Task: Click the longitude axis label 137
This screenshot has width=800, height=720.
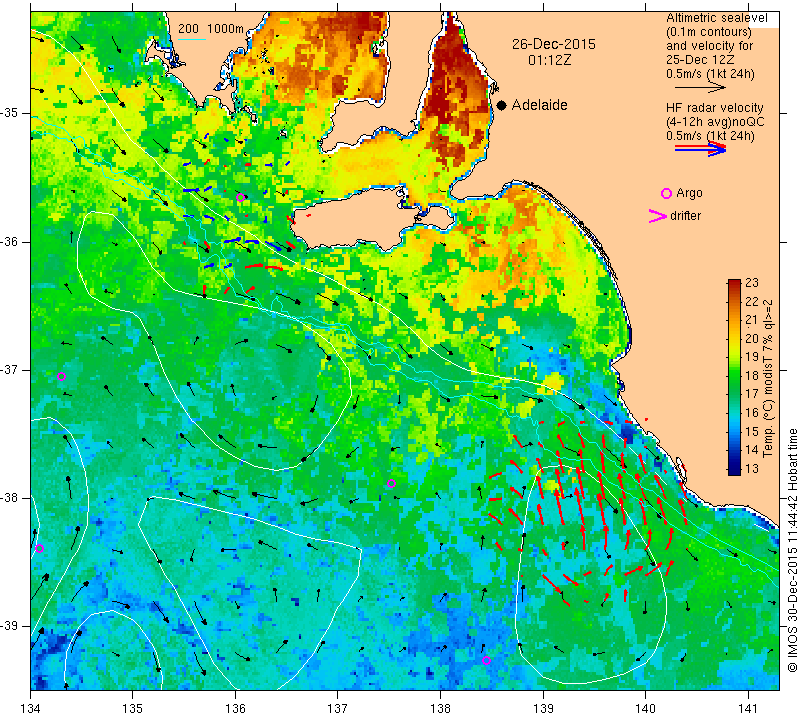Action: point(338,709)
